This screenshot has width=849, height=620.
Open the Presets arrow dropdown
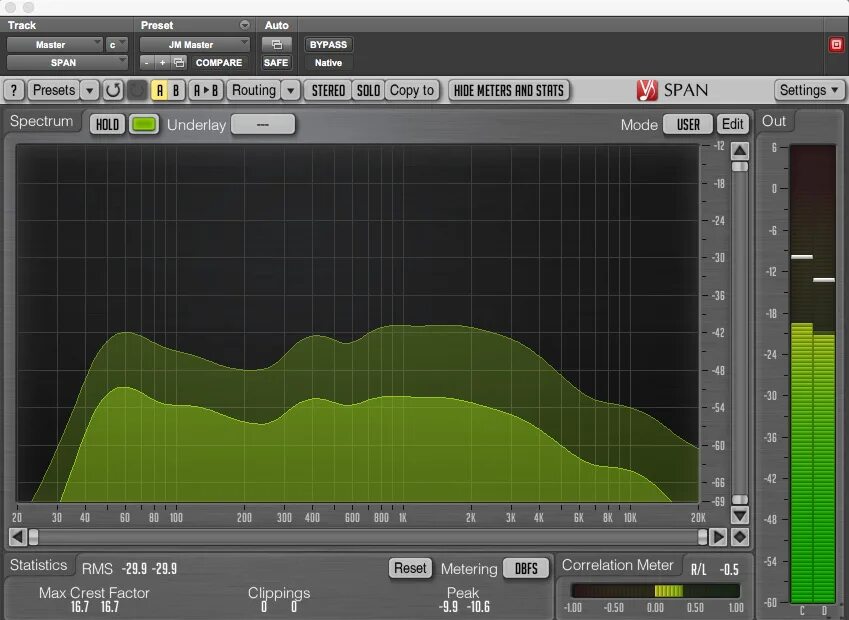[x=89, y=90]
